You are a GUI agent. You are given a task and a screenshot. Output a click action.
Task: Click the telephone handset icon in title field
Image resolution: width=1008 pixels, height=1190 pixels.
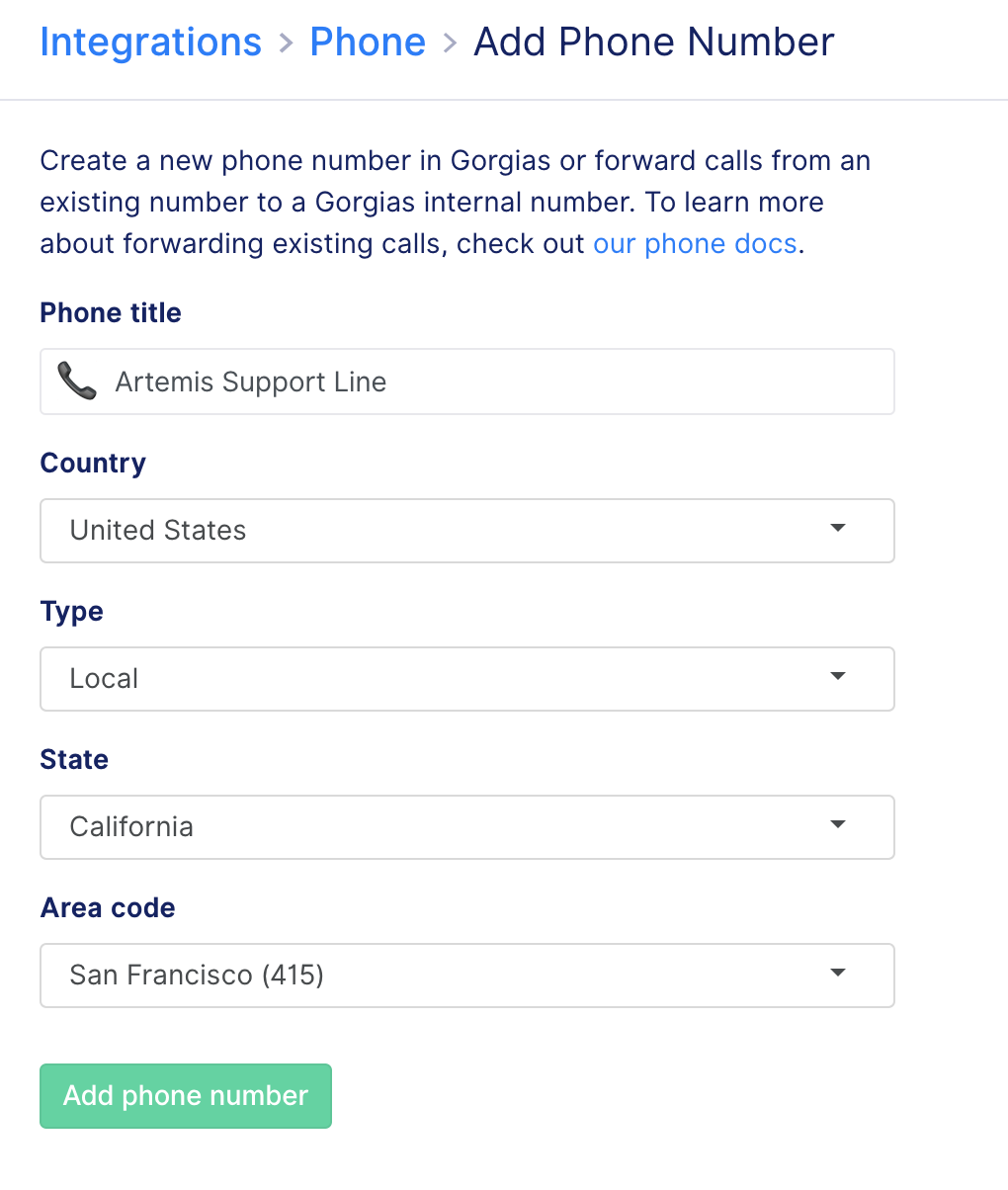76,382
